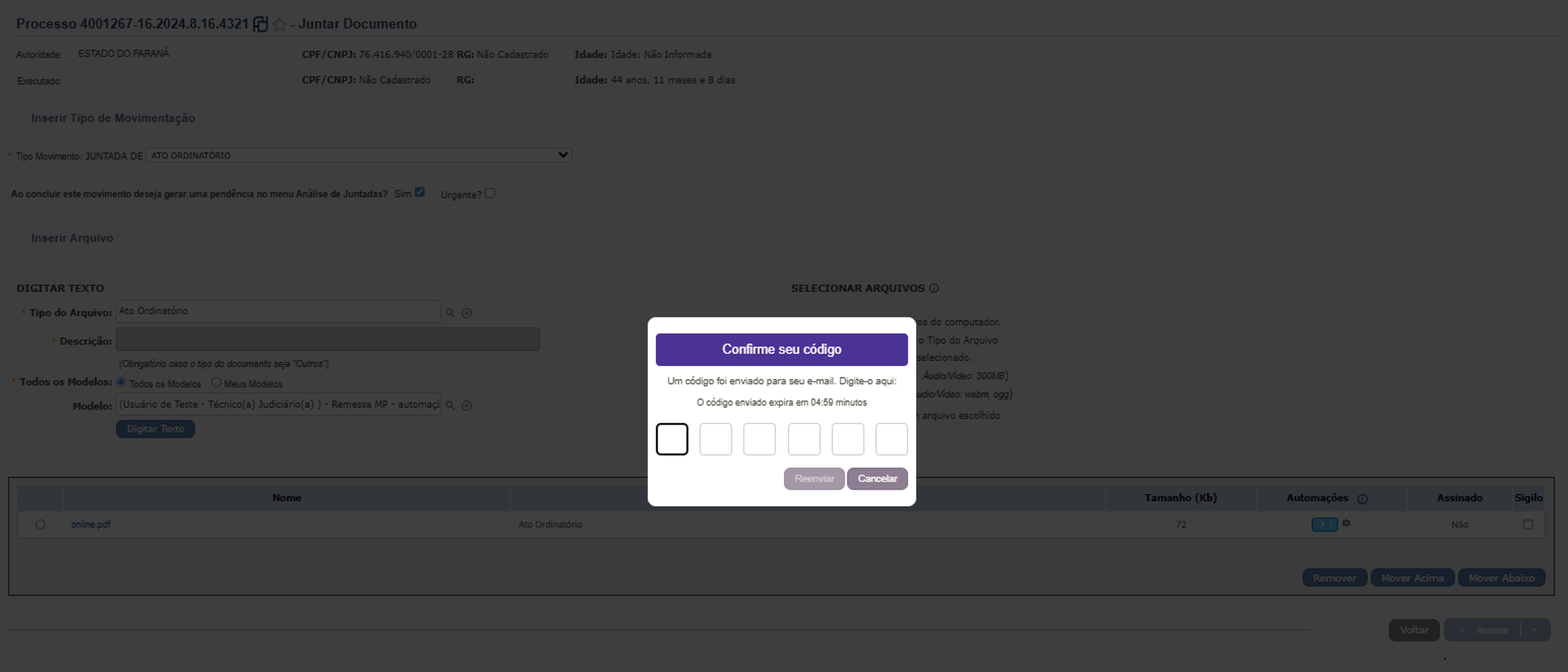Focus the fifth code digit box
1568x672 pixels.
click(x=848, y=439)
